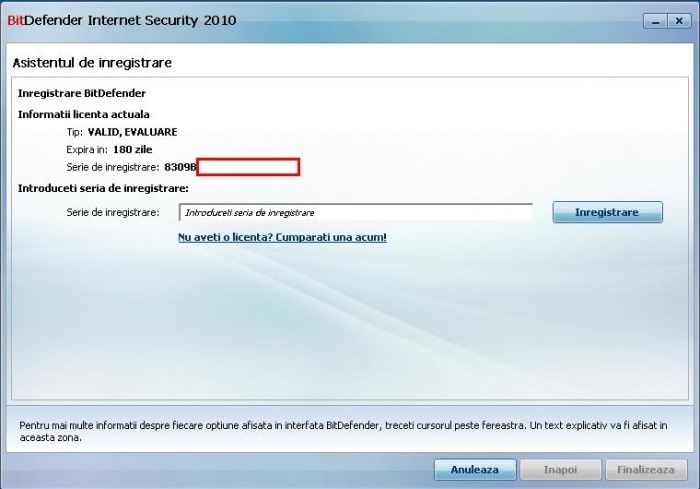
Task: Click the 'Asistentul de inregistrare' heading
Action: coord(92,63)
